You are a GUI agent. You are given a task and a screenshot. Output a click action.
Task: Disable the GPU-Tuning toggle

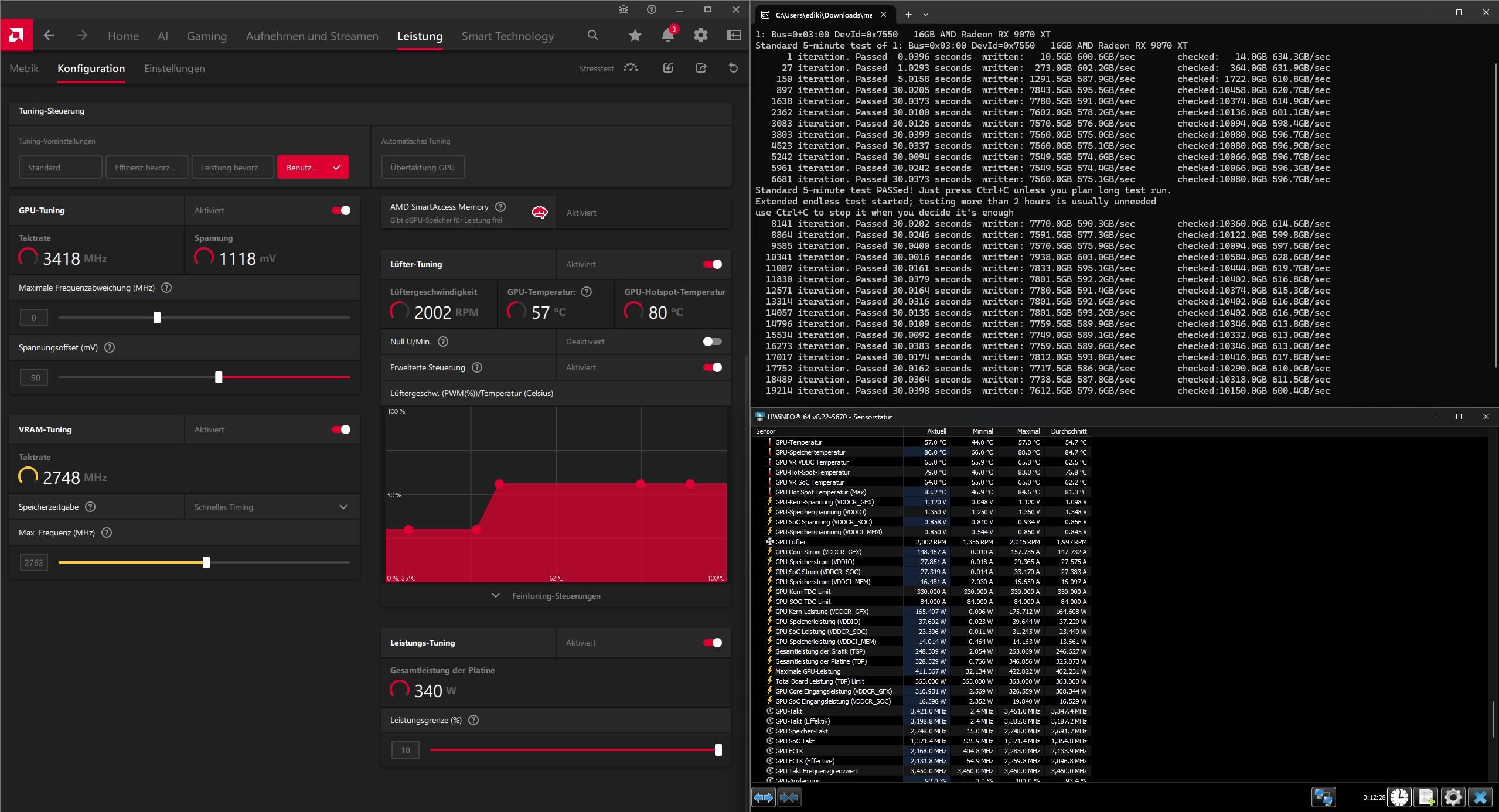tap(341, 210)
